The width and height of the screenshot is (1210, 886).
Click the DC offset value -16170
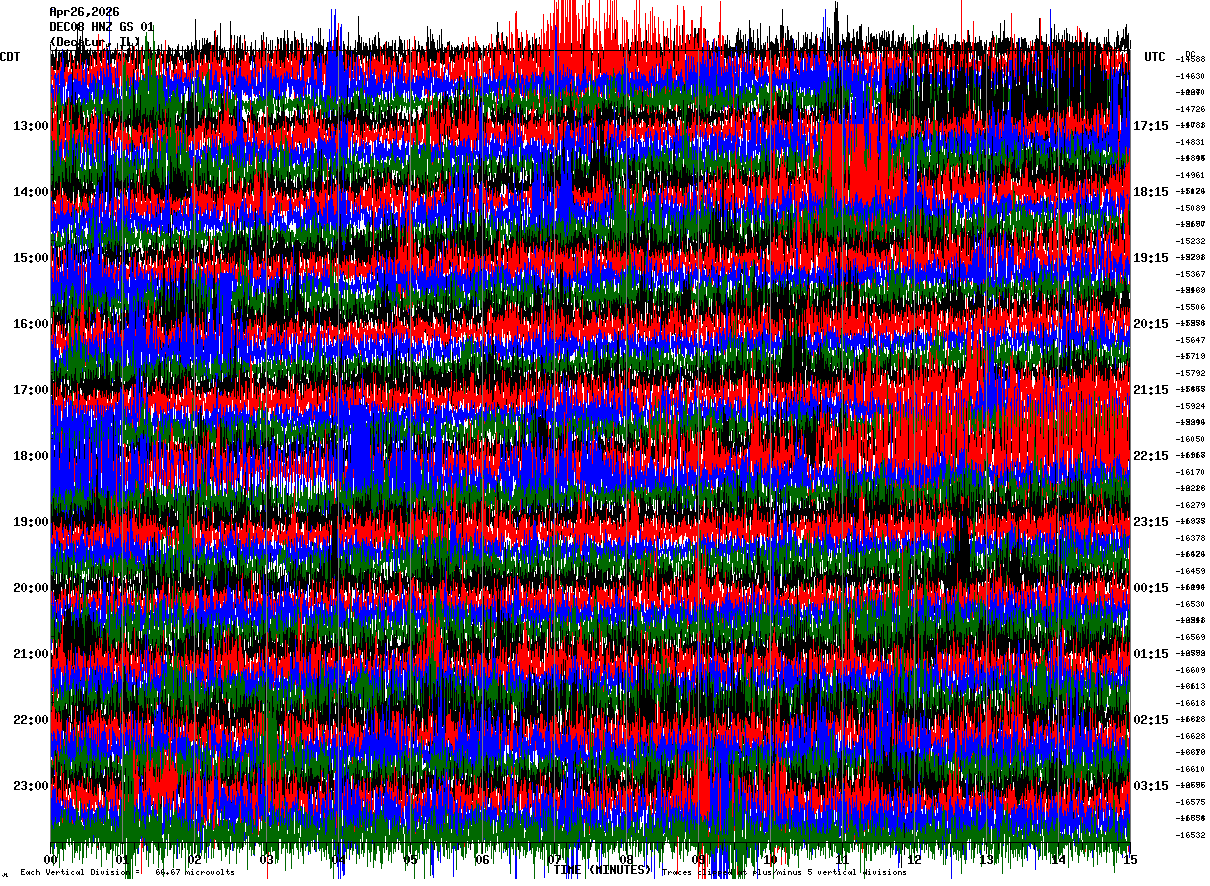tap(1190, 472)
